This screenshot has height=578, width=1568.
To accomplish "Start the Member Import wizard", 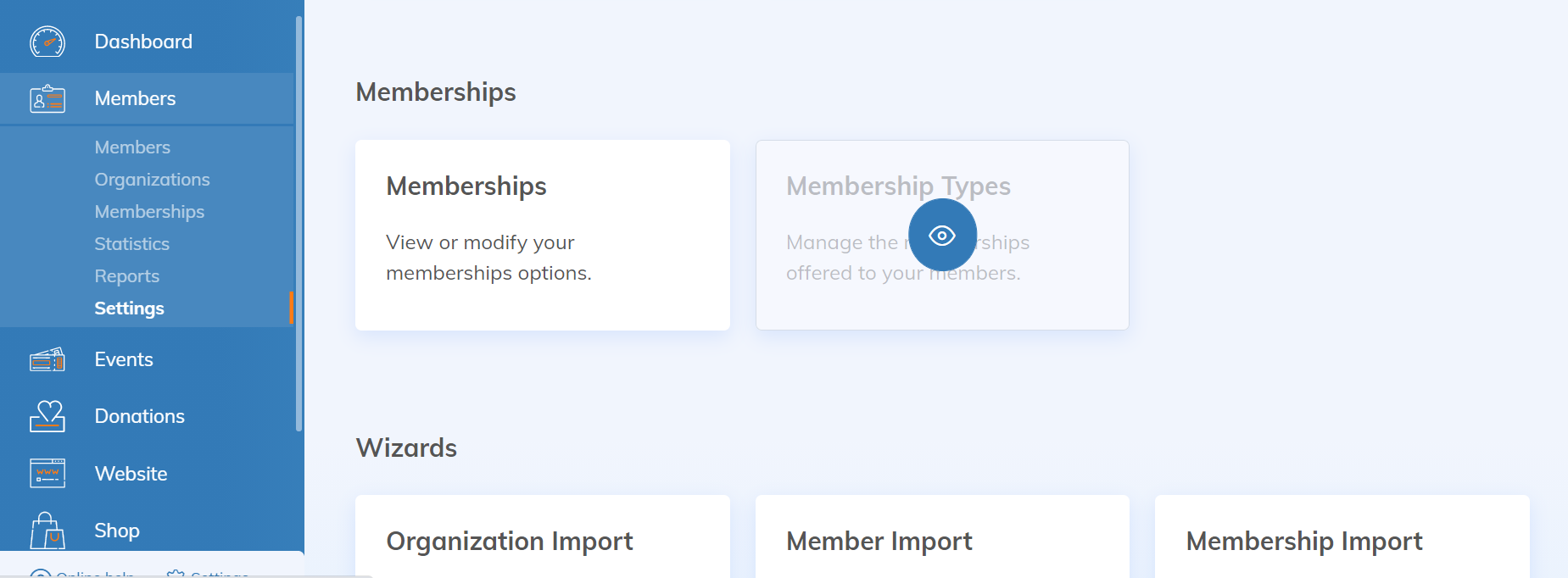I will coord(941,540).
